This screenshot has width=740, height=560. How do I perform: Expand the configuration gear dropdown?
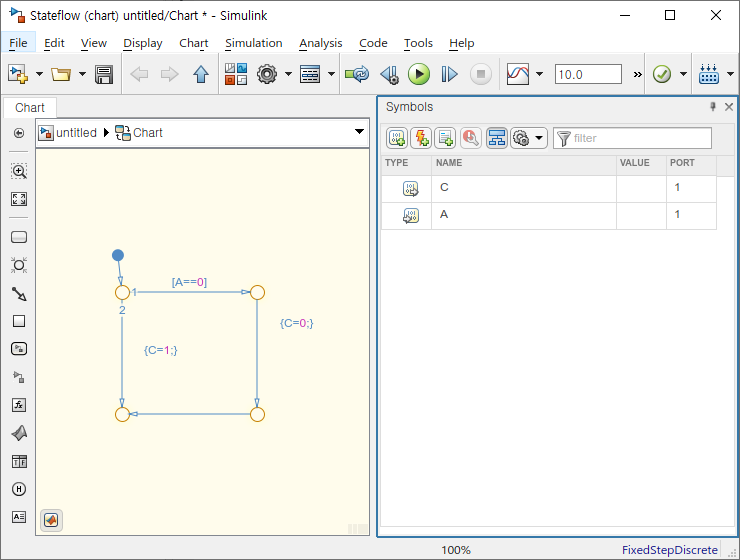[288, 74]
